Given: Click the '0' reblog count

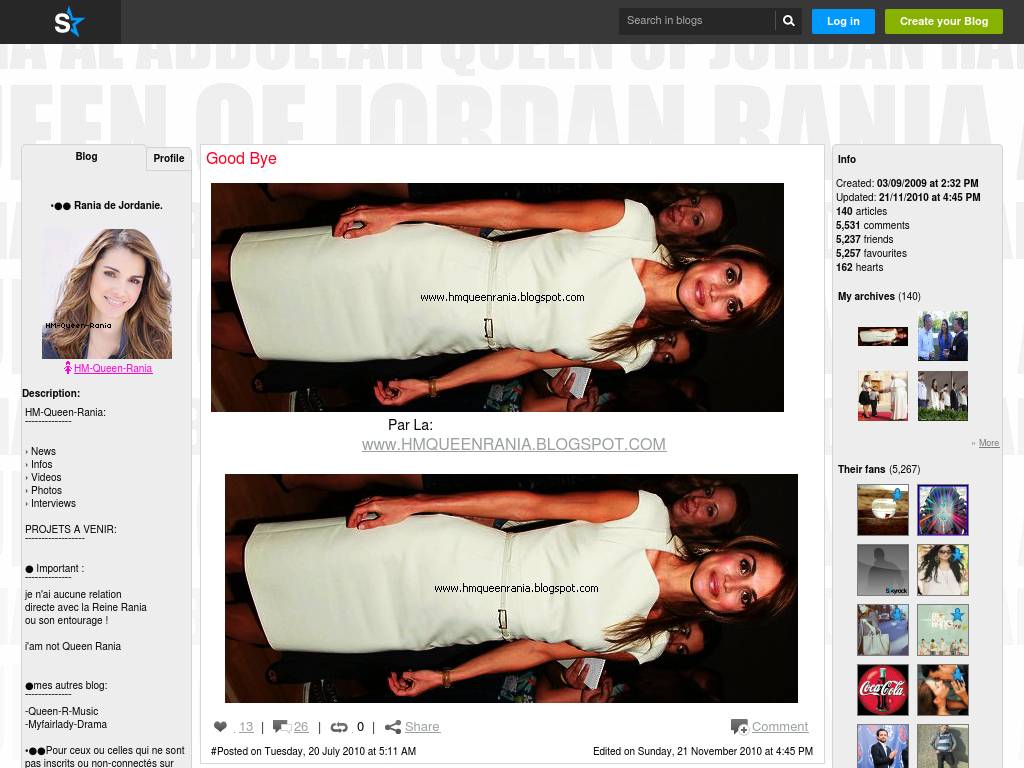Looking at the screenshot, I should (x=360, y=727).
